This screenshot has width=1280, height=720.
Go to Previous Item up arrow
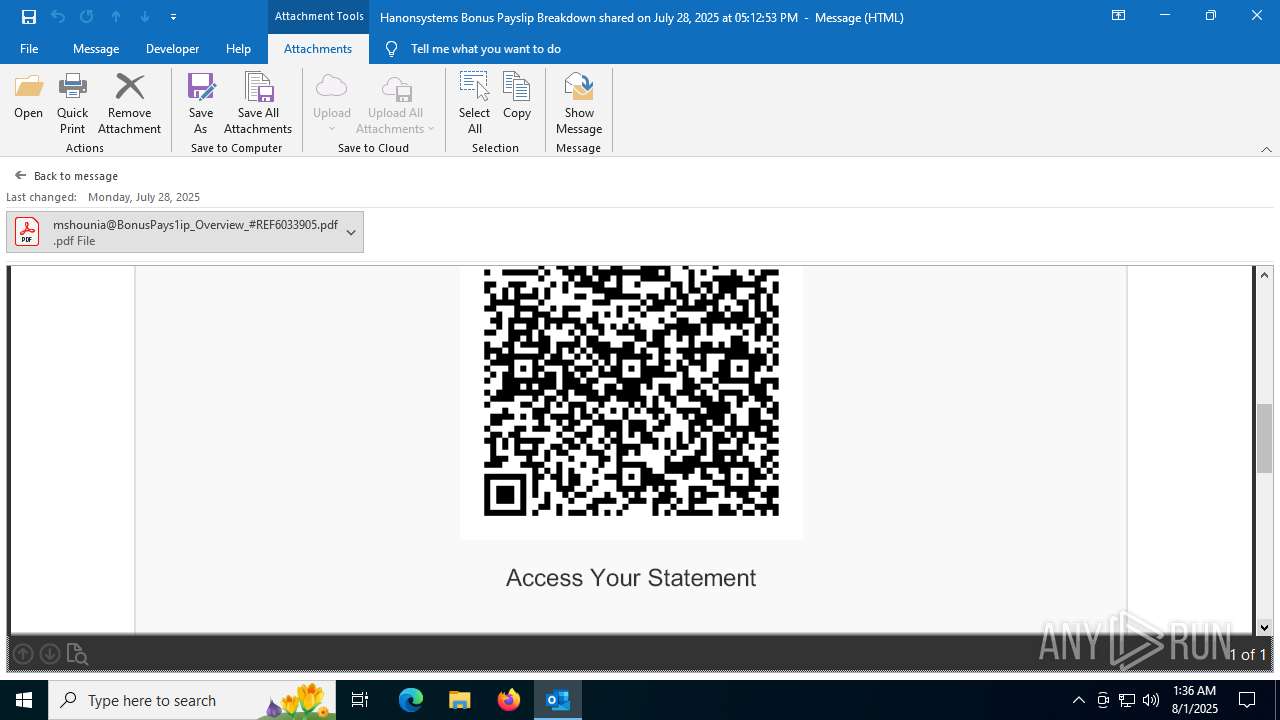tap(116, 17)
